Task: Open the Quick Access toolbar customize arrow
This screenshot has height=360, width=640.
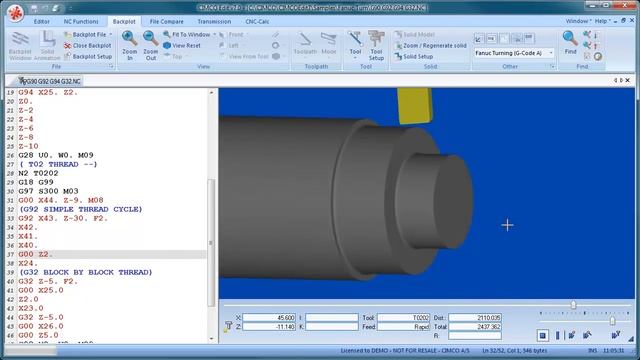Action: click(x=71, y=8)
